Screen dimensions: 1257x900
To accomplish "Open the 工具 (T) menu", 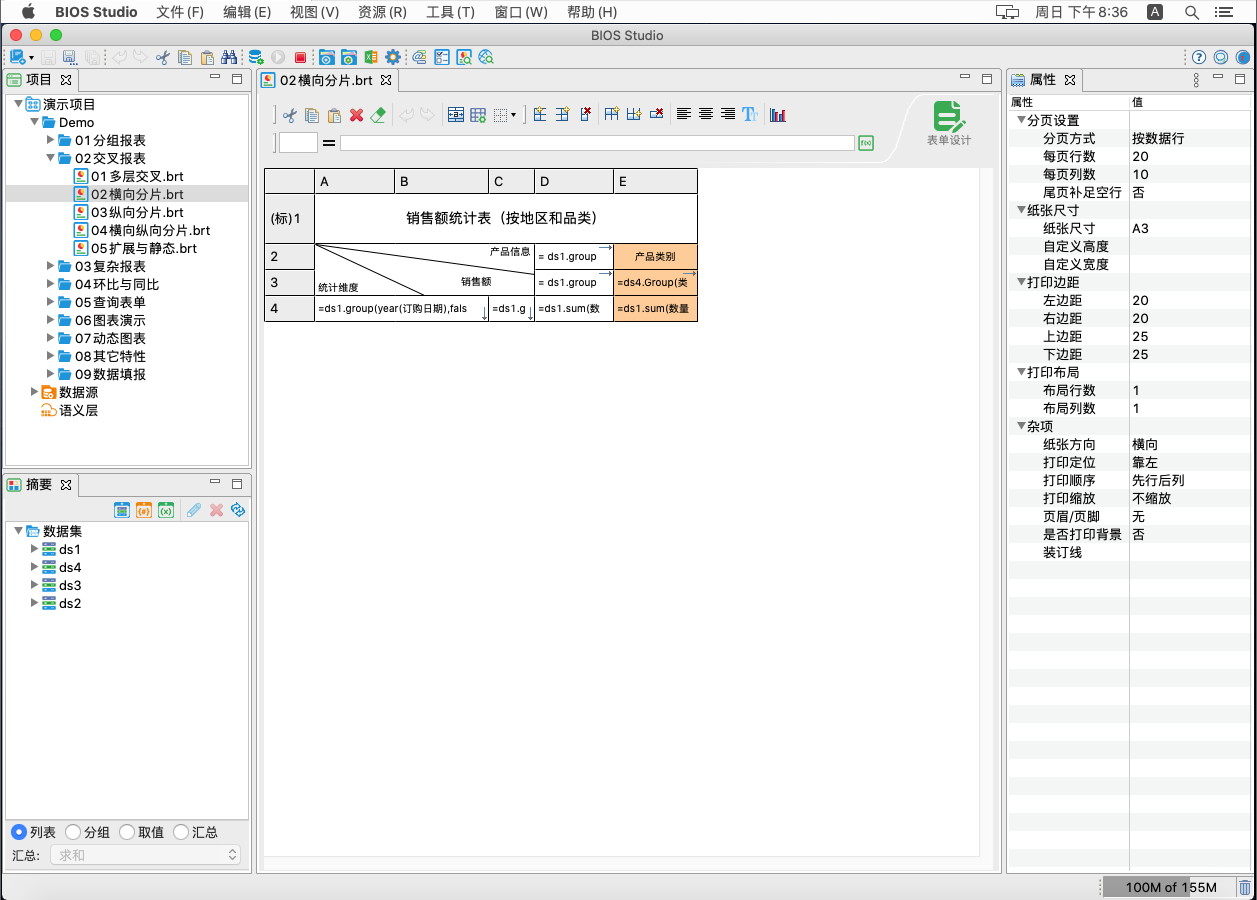I will pyautogui.click(x=450, y=12).
